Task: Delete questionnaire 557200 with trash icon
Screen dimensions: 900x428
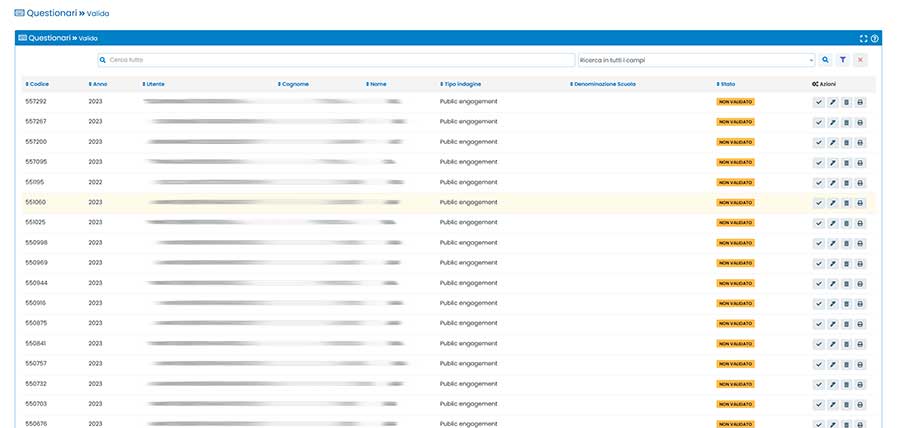Action: pyautogui.click(x=846, y=142)
